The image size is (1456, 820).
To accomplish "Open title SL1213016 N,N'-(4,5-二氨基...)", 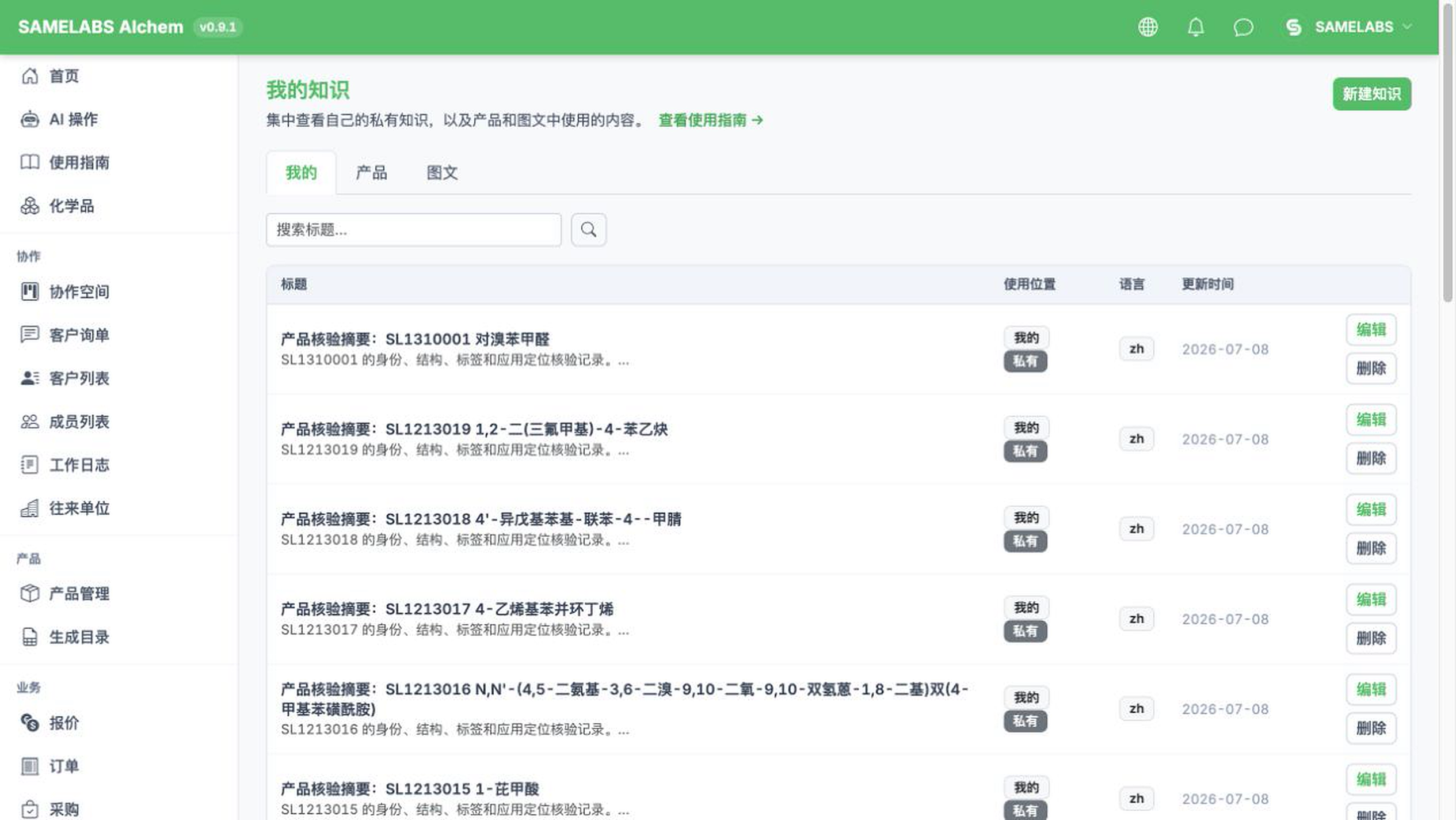I will pyautogui.click(x=624, y=698).
